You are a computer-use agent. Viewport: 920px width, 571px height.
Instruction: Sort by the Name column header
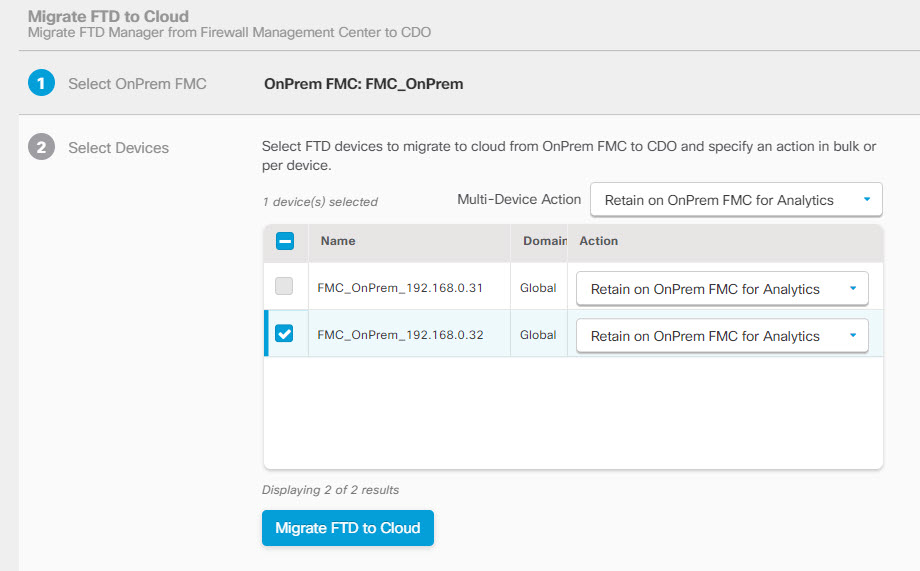point(338,241)
